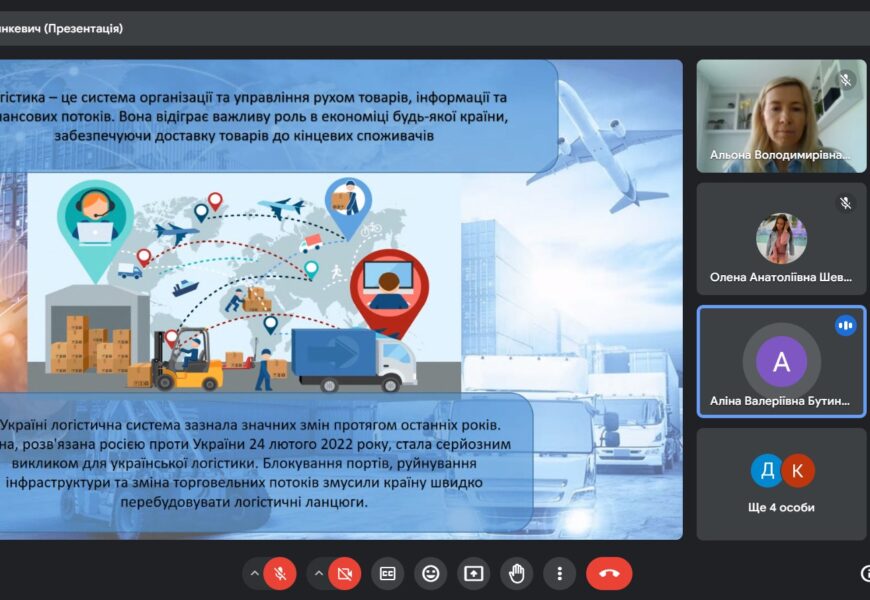Toggle closed captions
870x600 pixels.
387,573
